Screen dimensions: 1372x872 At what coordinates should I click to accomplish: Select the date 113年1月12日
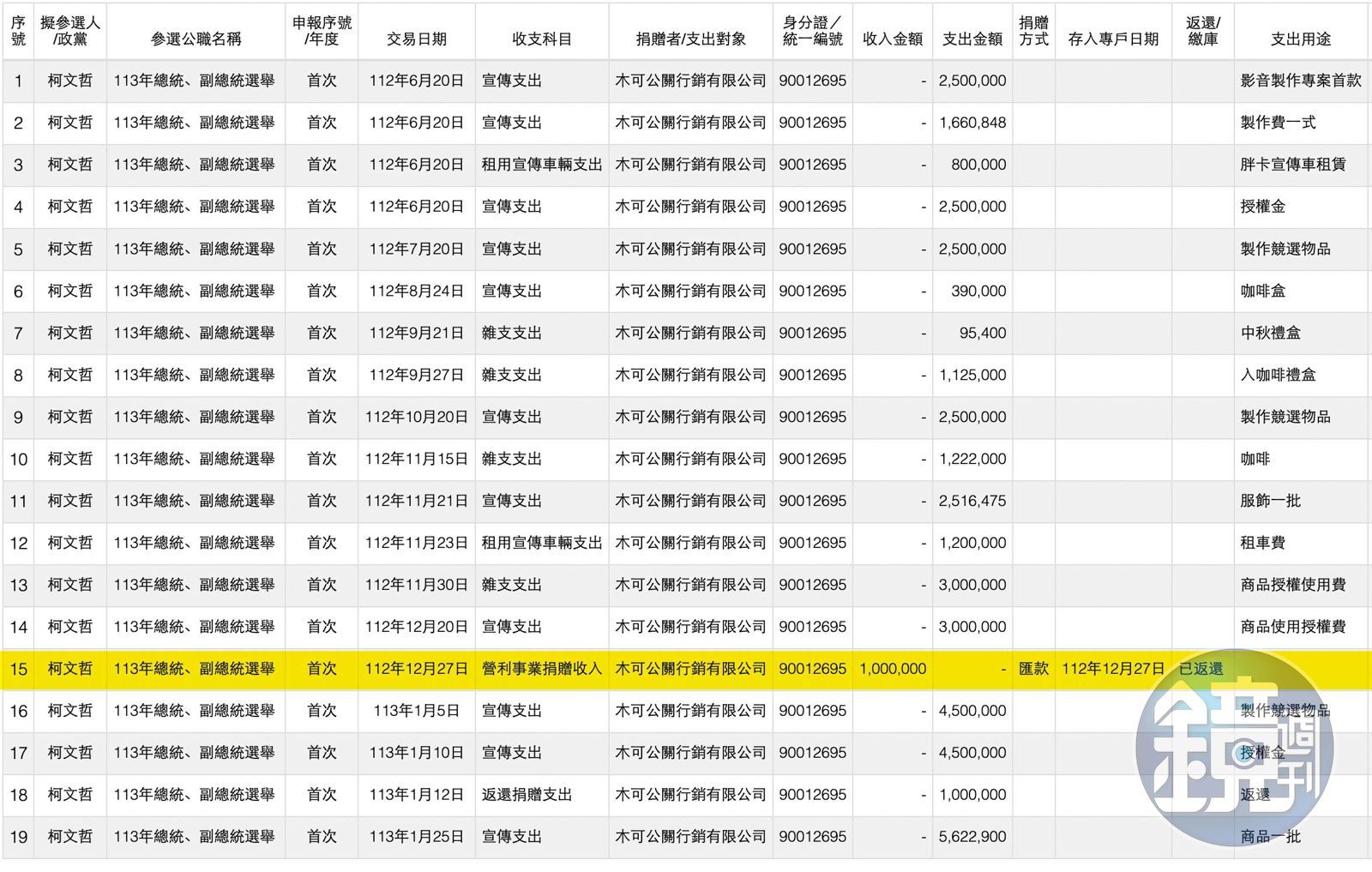click(x=416, y=795)
